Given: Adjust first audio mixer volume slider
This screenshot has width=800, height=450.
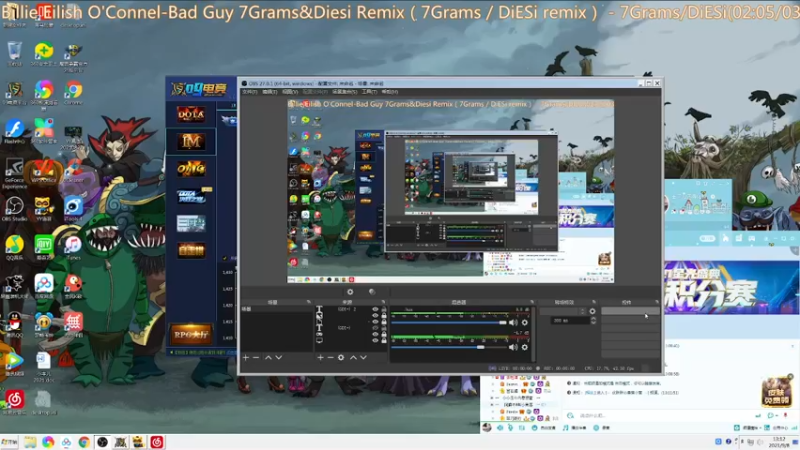Looking at the screenshot, I should [x=449, y=322].
